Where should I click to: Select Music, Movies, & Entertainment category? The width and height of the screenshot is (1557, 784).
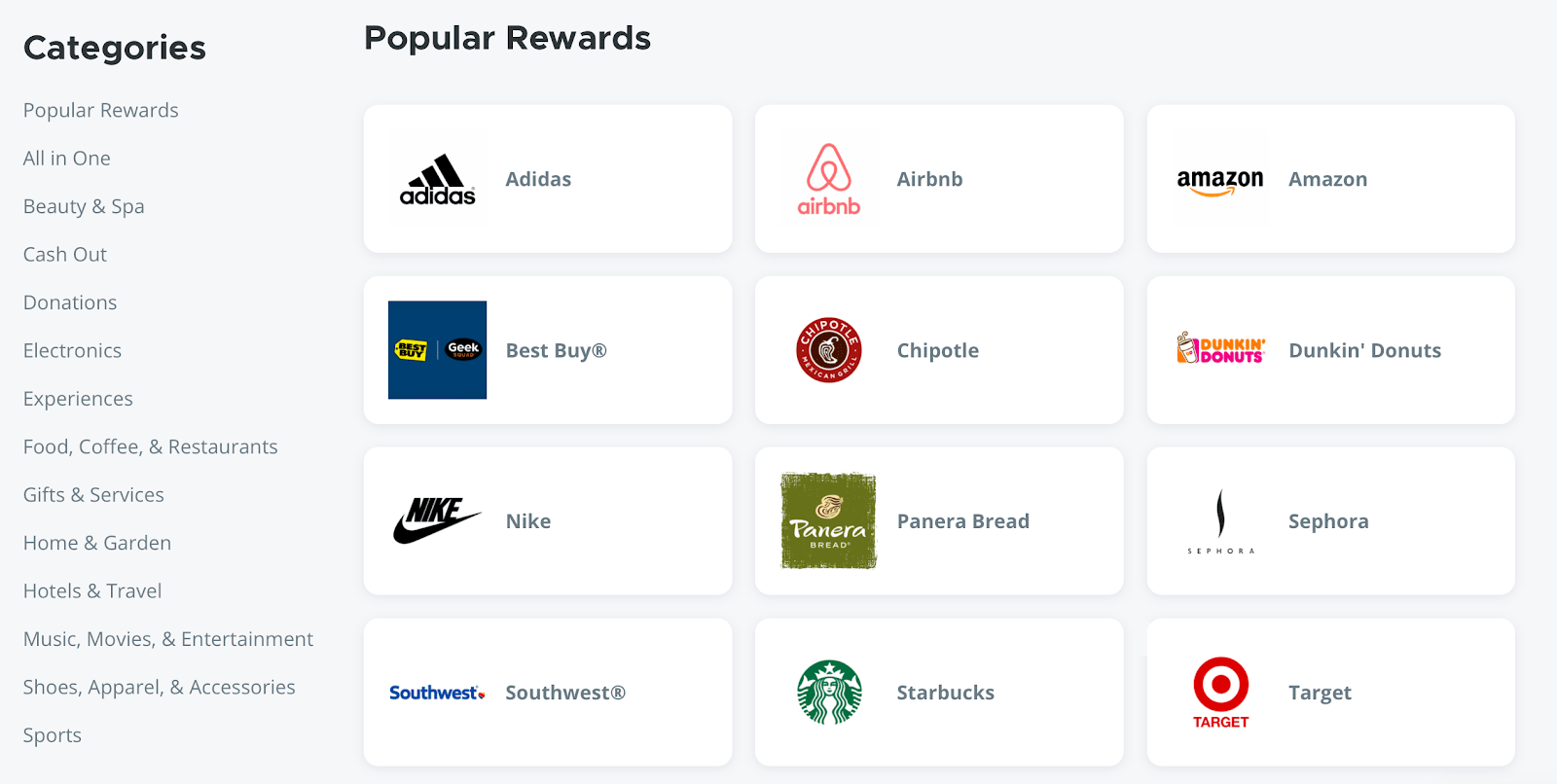(167, 638)
